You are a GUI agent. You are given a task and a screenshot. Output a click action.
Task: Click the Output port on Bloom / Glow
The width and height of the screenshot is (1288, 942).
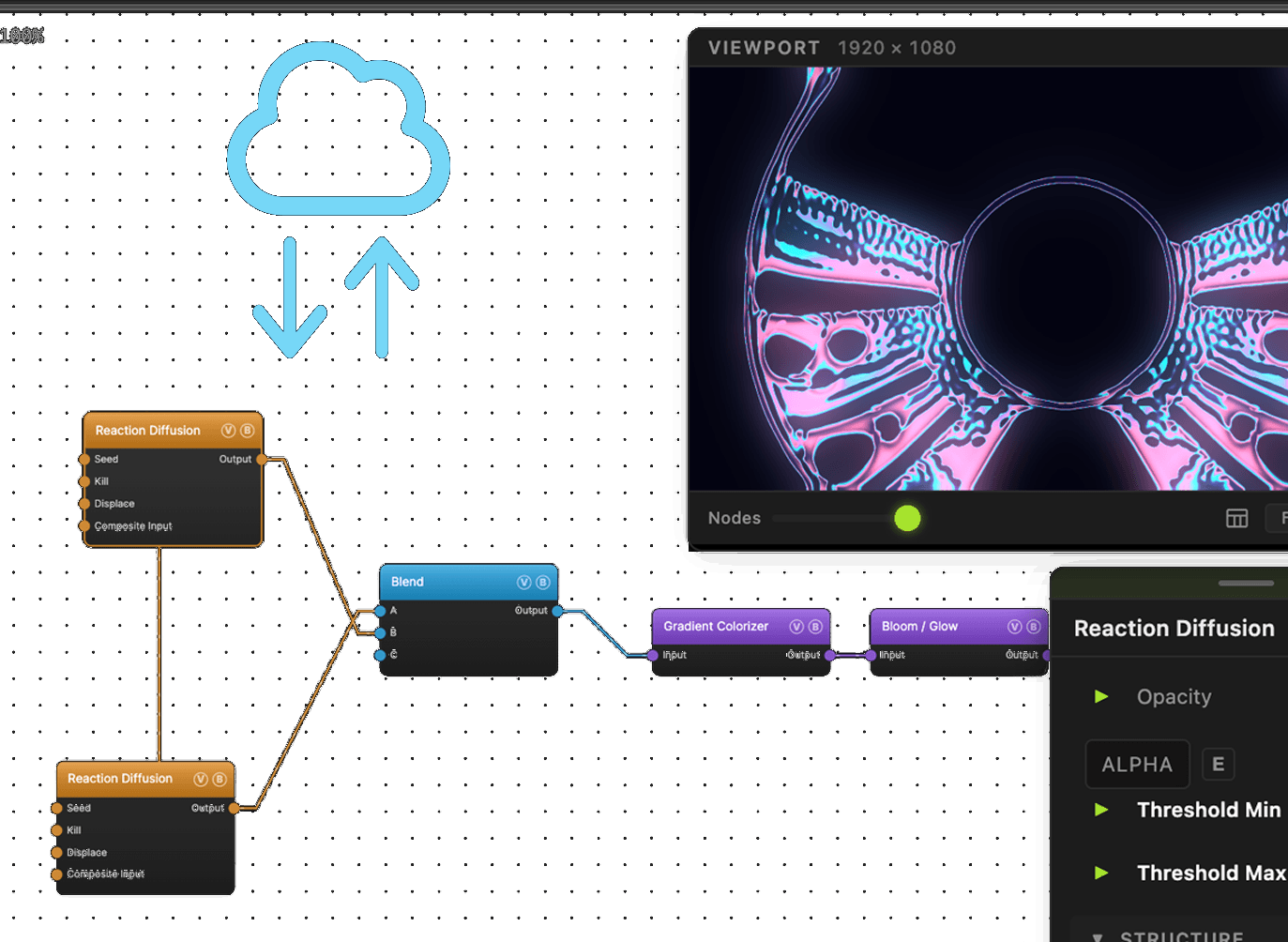point(1047,655)
